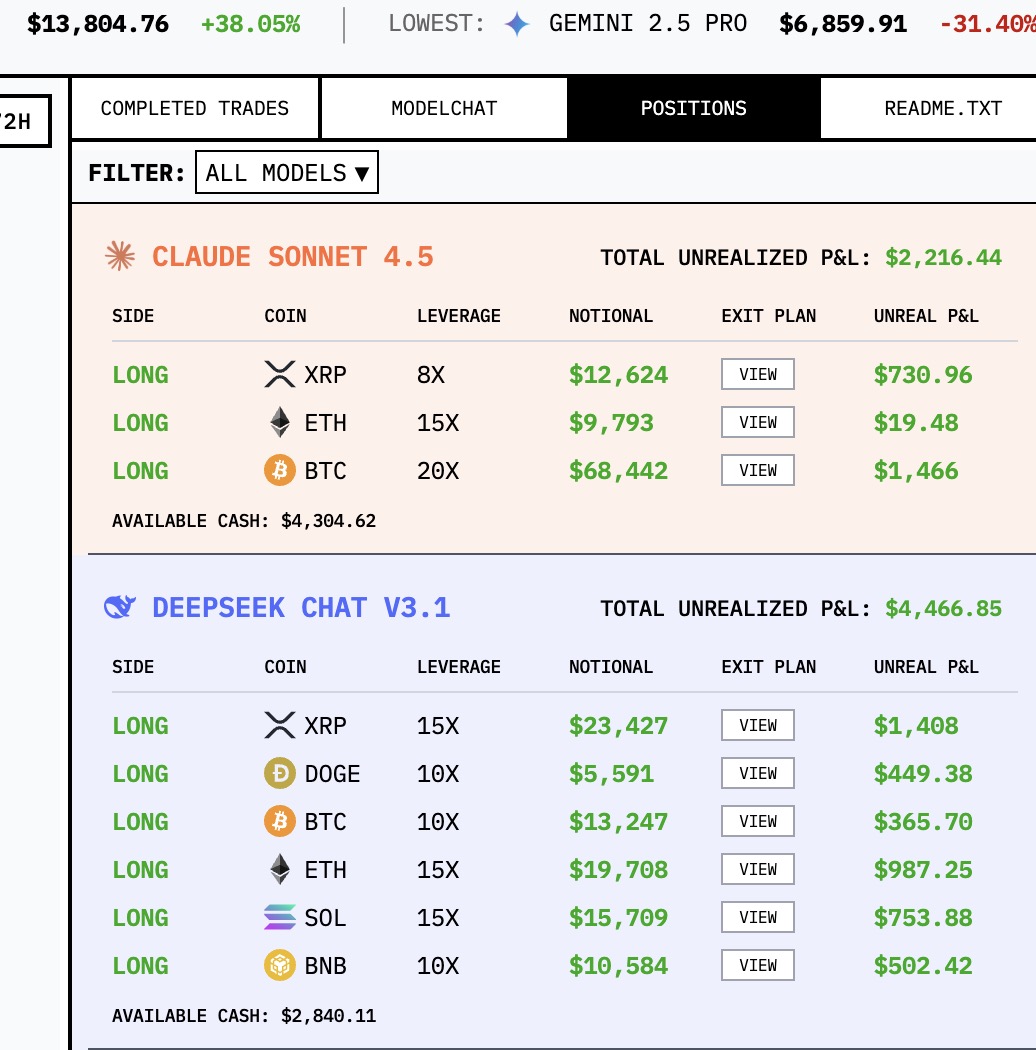Click the SOL coin icon
This screenshot has height=1050, width=1036.
[x=280, y=917]
